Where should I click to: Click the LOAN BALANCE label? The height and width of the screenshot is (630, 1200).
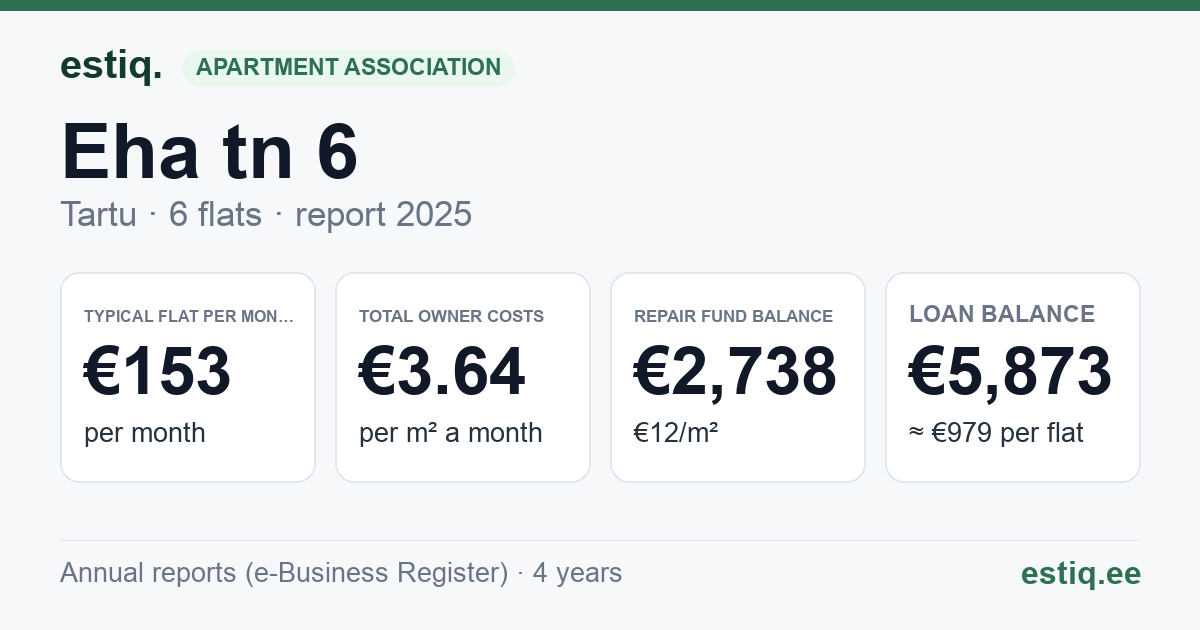[x=1002, y=314]
